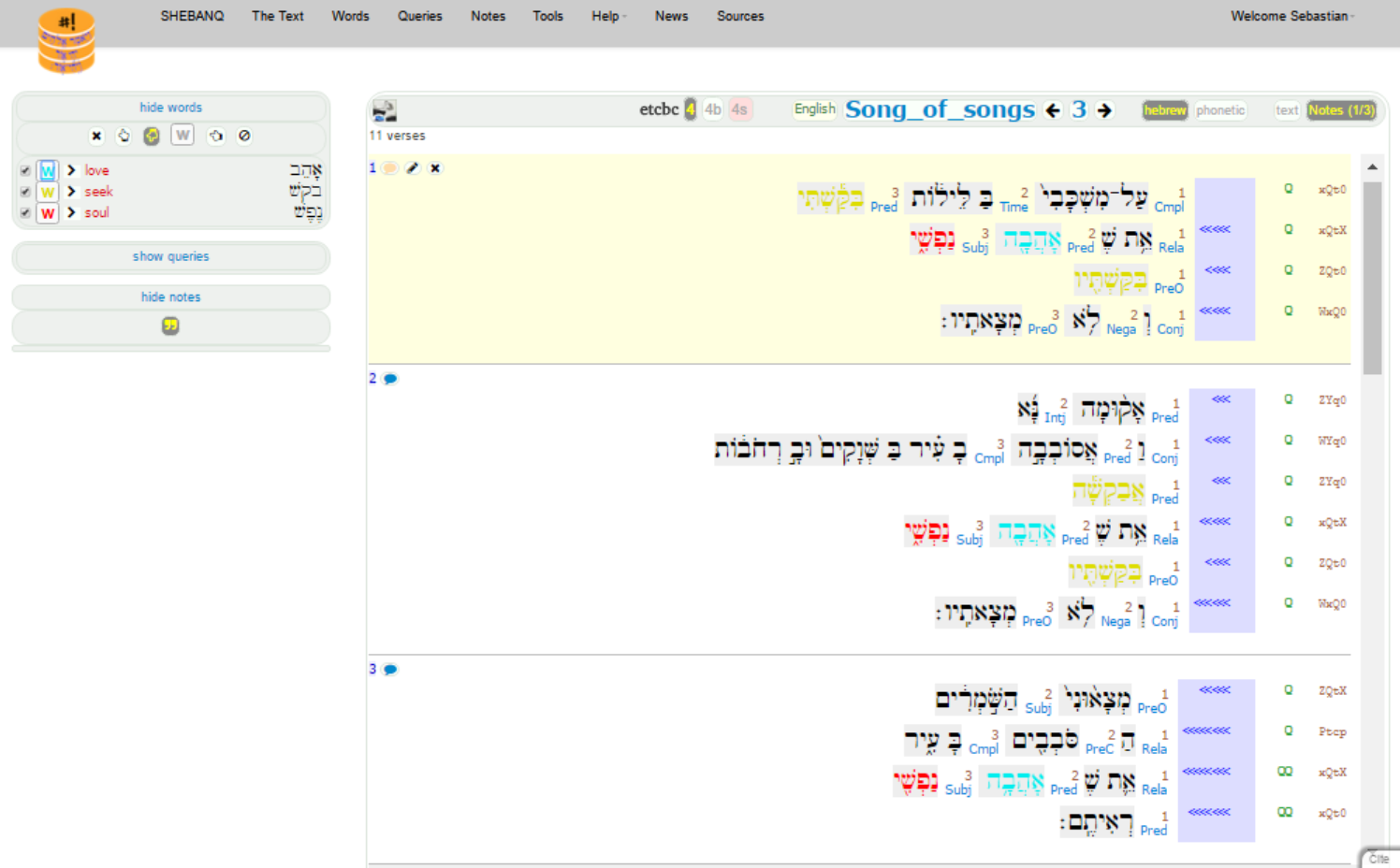Open the red W color picker for soul
Screen dimensions: 1400x868
pos(48,213)
